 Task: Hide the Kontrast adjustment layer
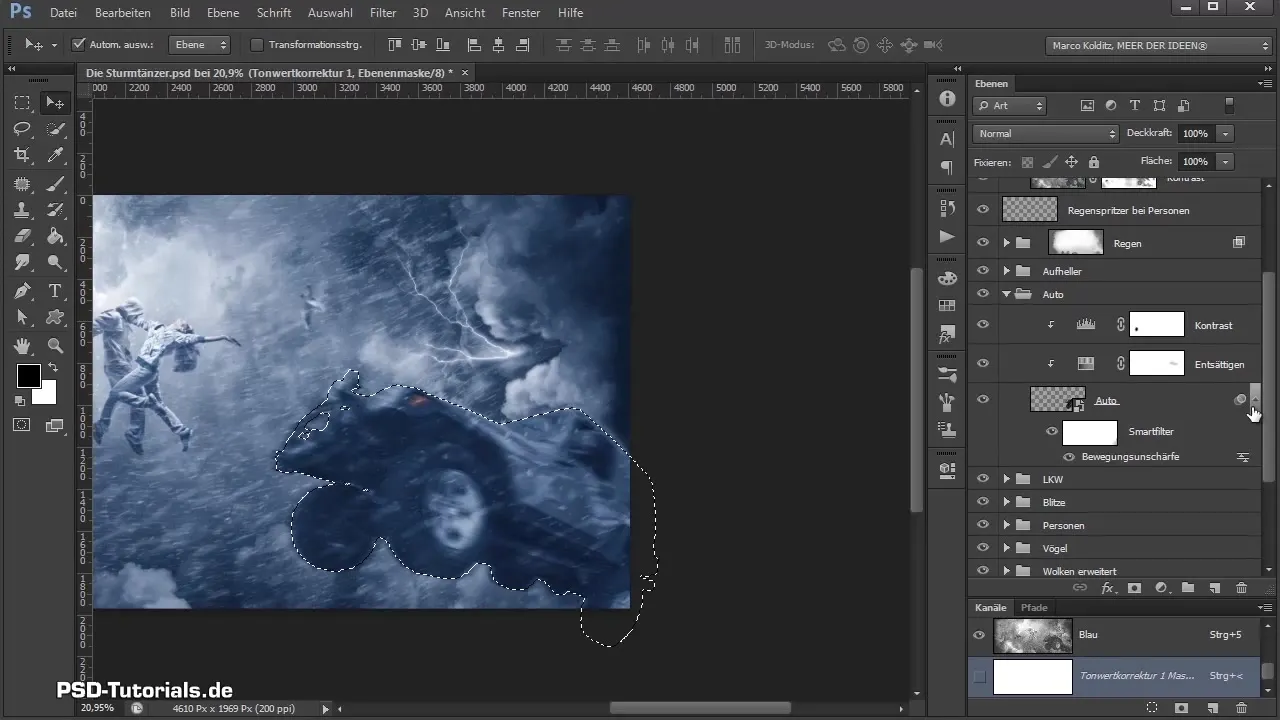(x=983, y=325)
